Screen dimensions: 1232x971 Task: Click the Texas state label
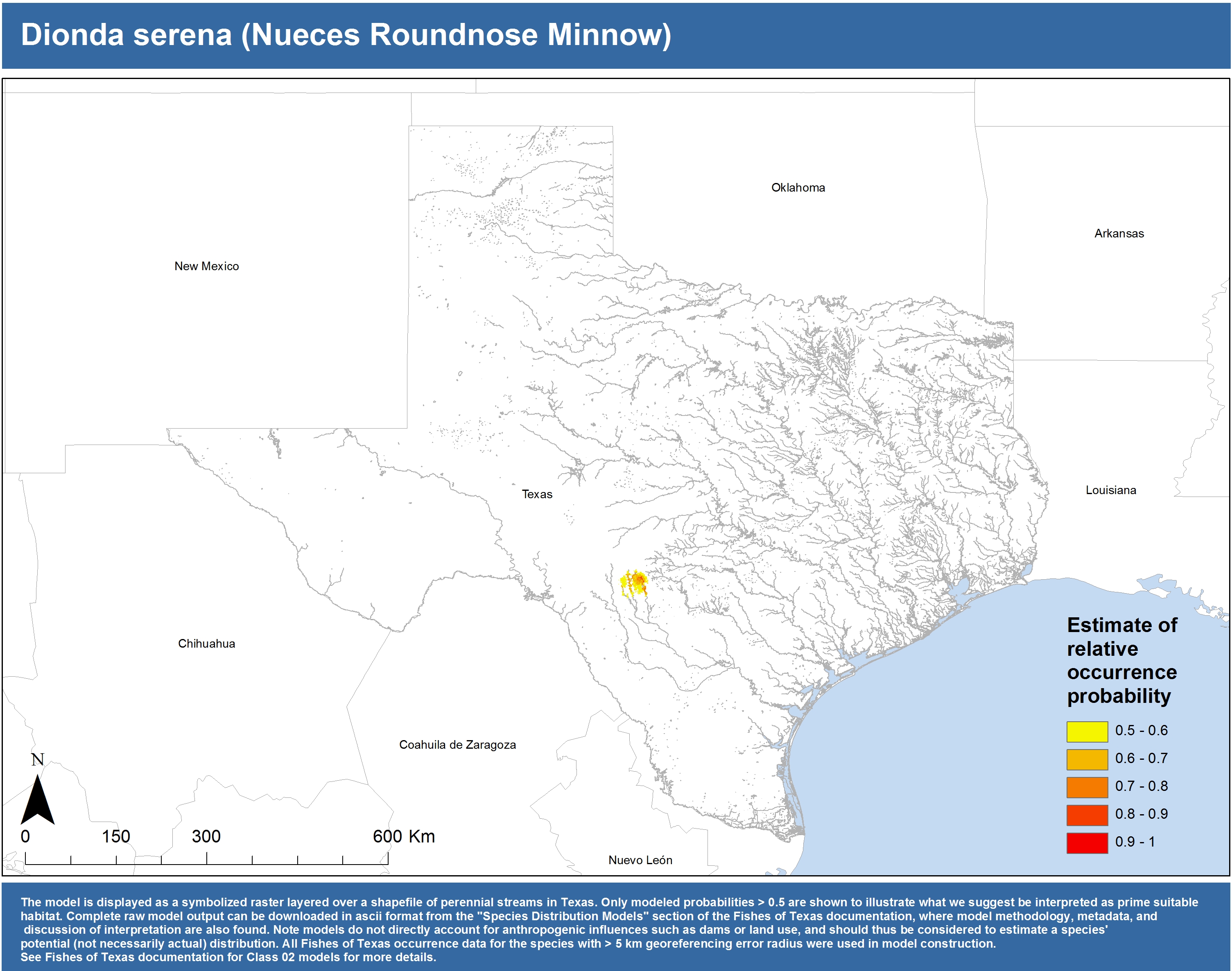pos(537,494)
